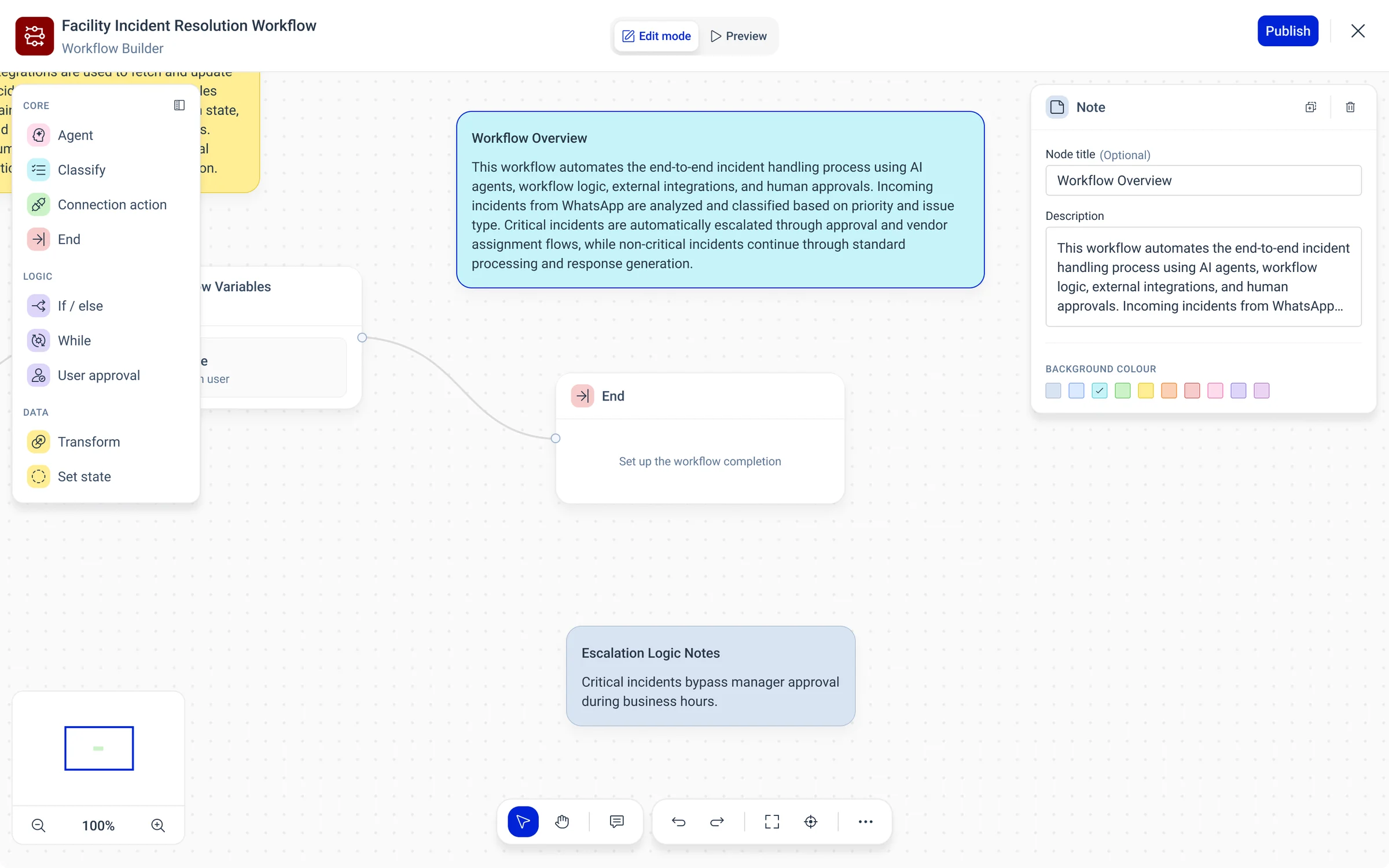Image resolution: width=1389 pixels, height=868 pixels.
Task: Add an If / else logic node
Action: point(105,306)
